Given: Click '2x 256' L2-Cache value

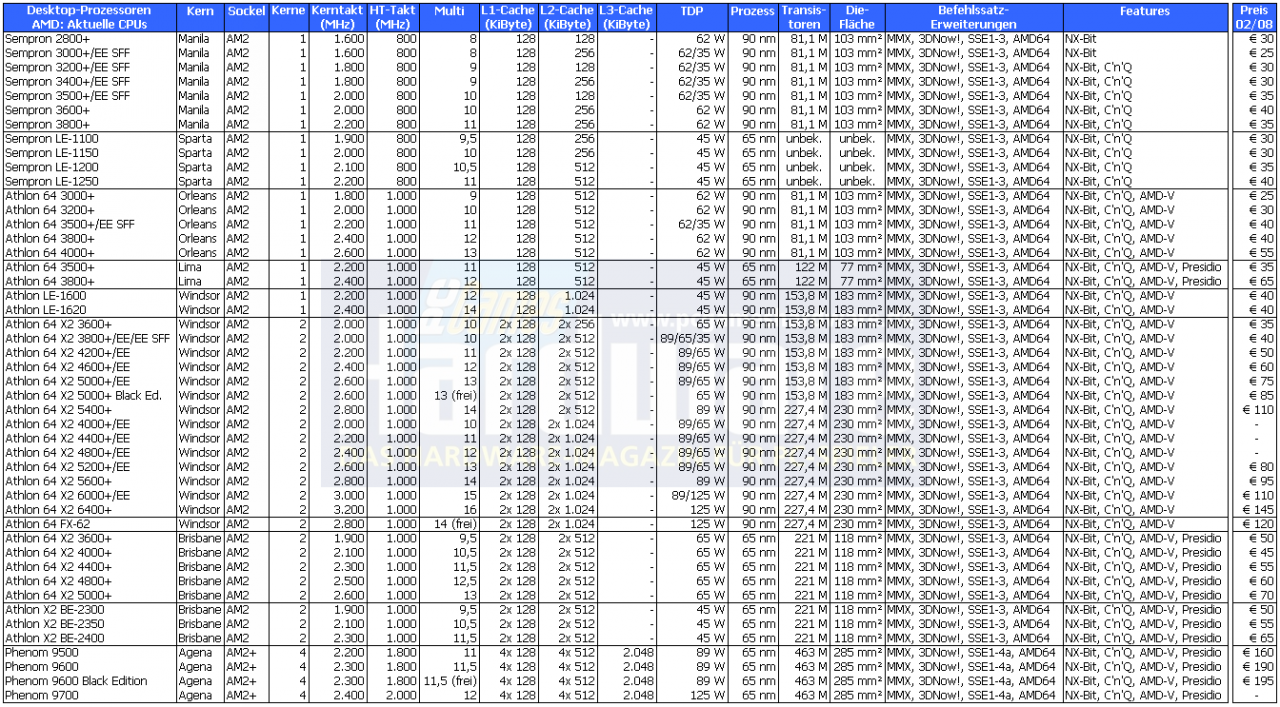Looking at the screenshot, I should tap(577, 324).
